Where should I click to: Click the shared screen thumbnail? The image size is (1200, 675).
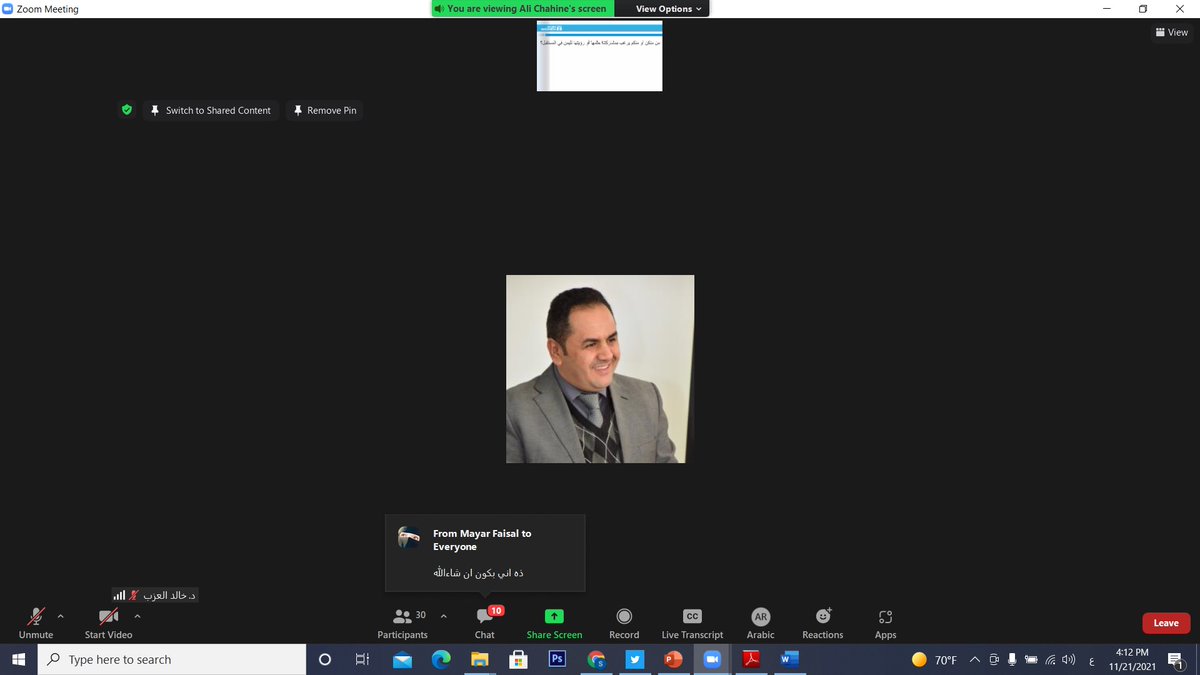click(599, 58)
